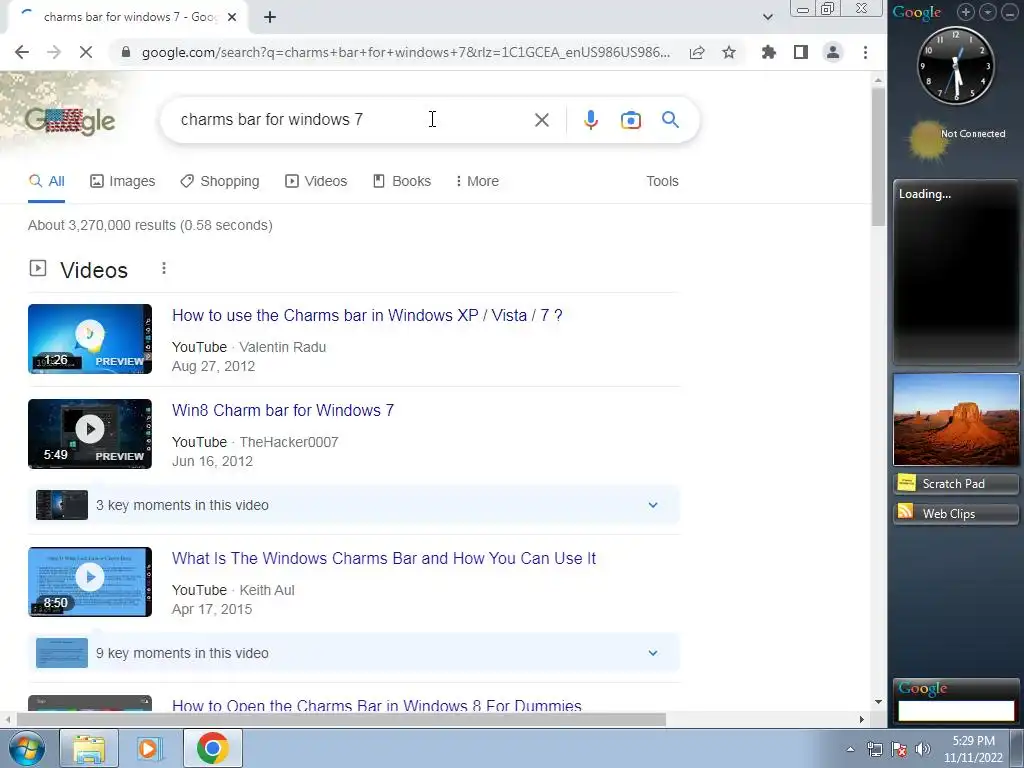The width and height of the screenshot is (1024, 768).
Task: Add gadget with sidebar plus button
Action: point(965,12)
